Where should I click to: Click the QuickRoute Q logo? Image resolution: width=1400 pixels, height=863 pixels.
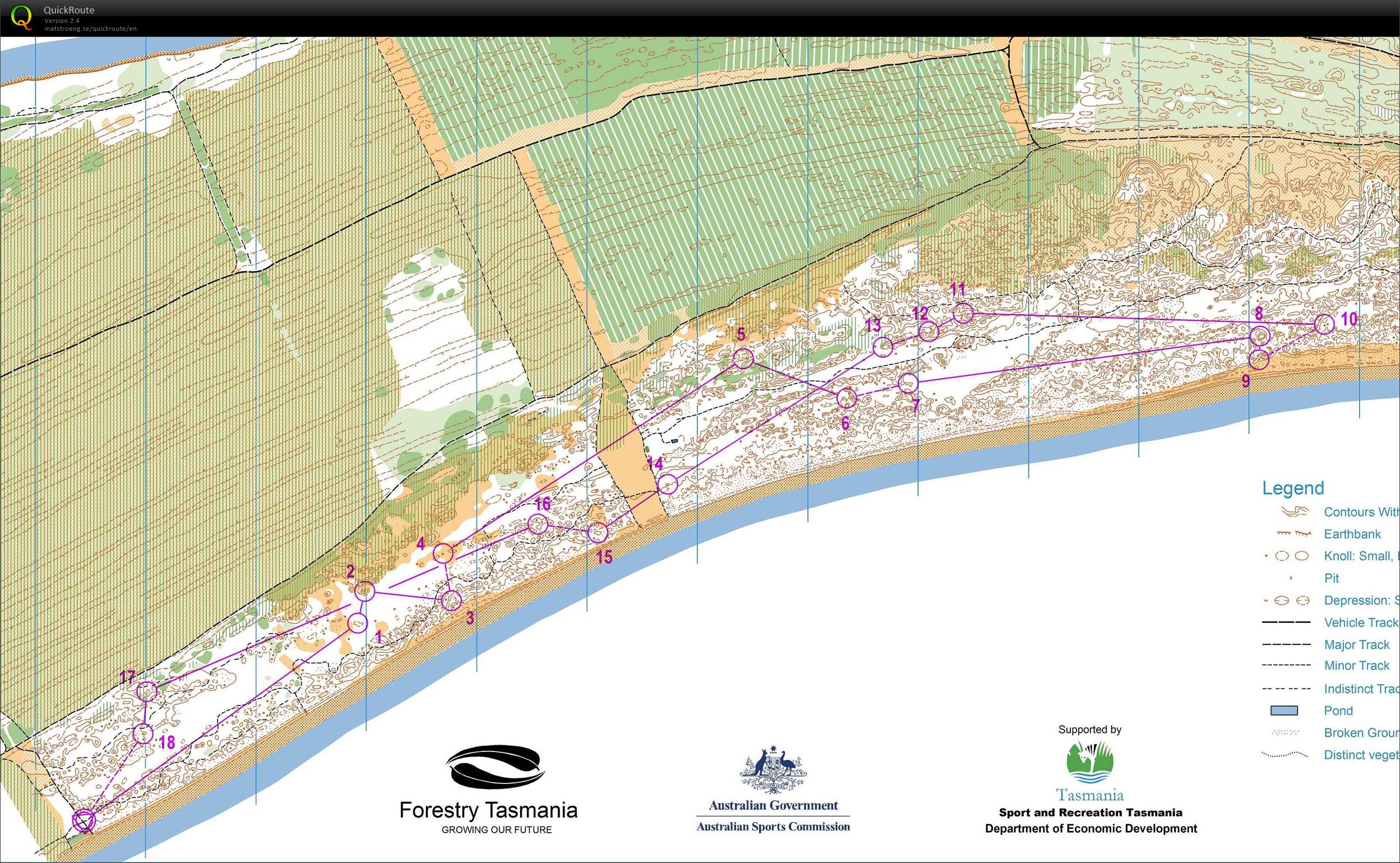[x=23, y=19]
